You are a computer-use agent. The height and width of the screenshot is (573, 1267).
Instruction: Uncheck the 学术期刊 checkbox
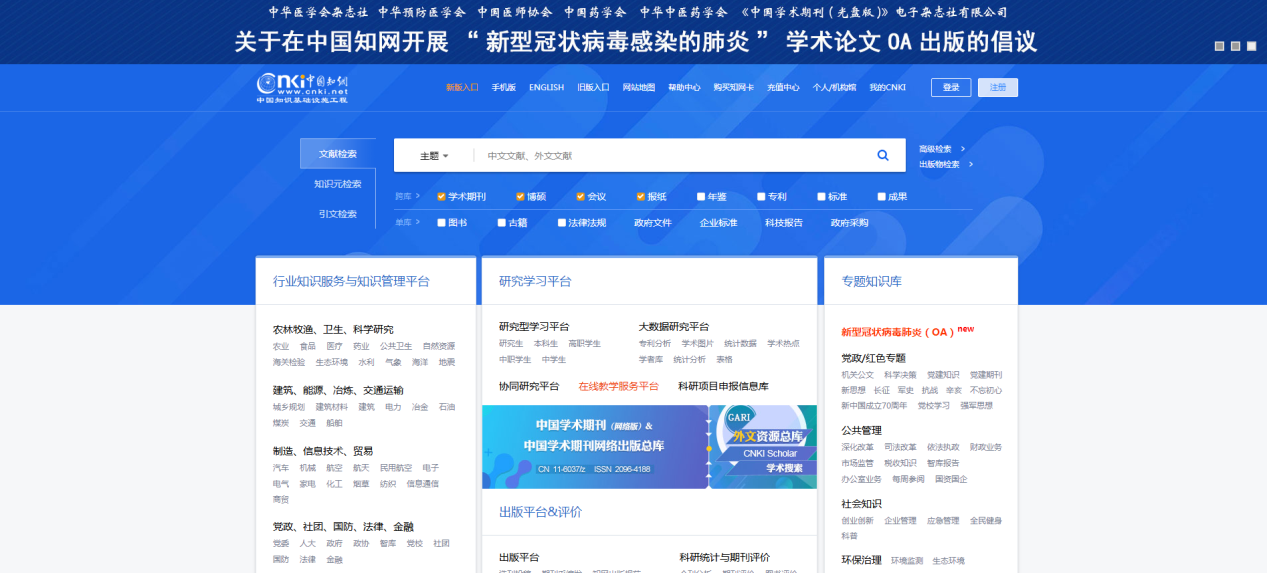tap(441, 197)
